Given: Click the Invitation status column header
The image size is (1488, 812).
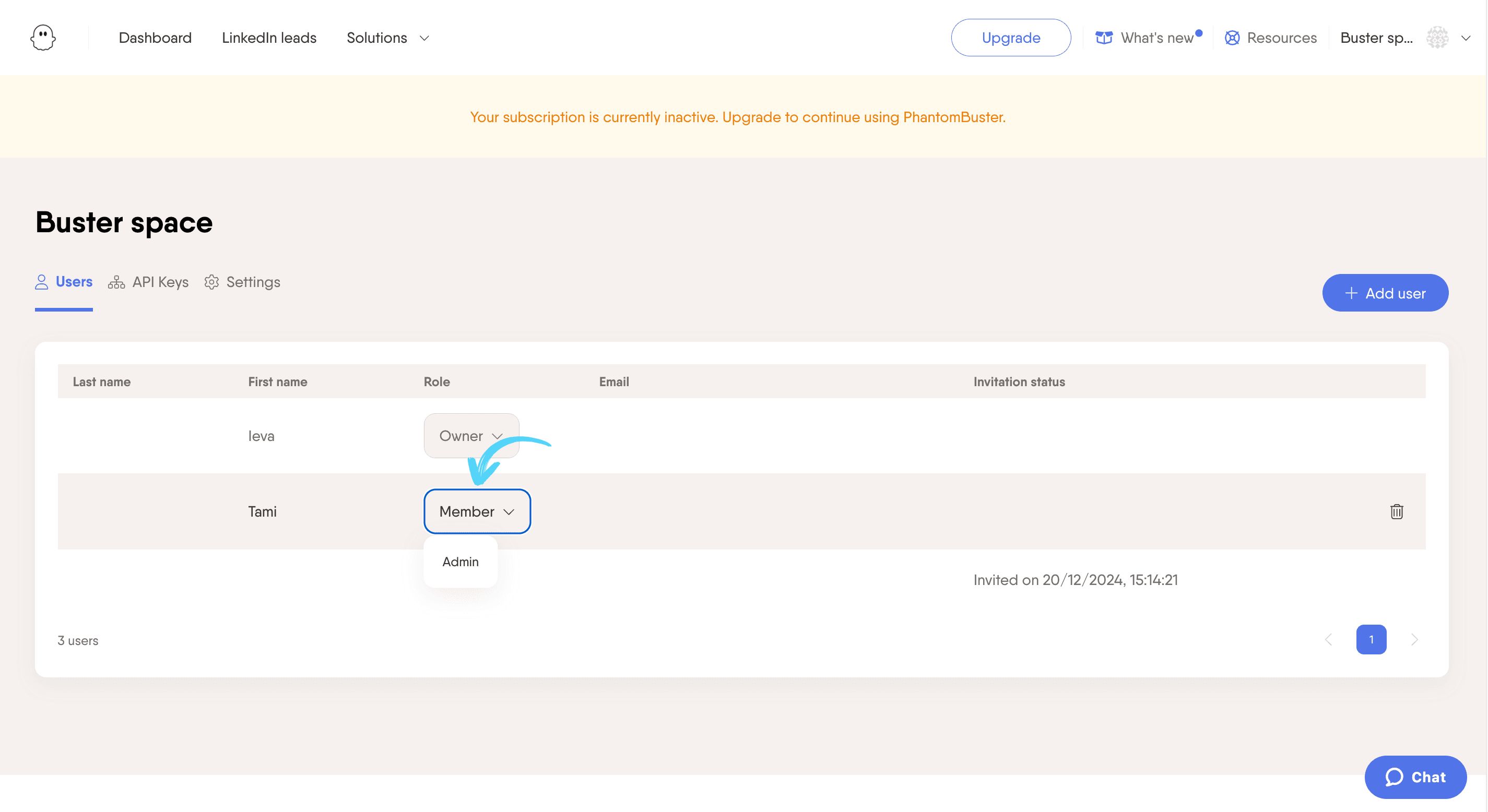Looking at the screenshot, I should (x=1019, y=382).
